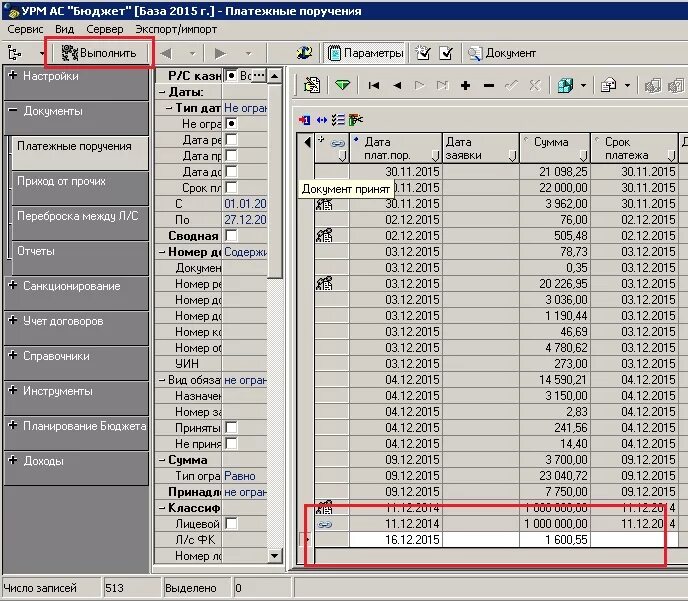Click the Параметры toolbar button
The width and height of the screenshot is (688, 601).
(x=366, y=53)
